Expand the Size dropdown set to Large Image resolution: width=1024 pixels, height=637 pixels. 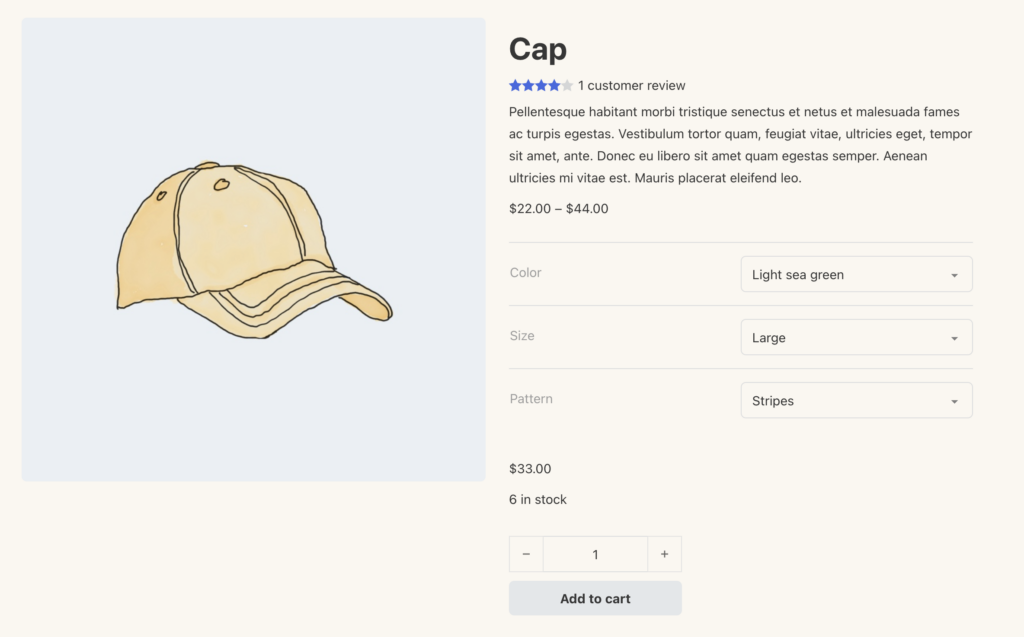click(x=856, y=337)
